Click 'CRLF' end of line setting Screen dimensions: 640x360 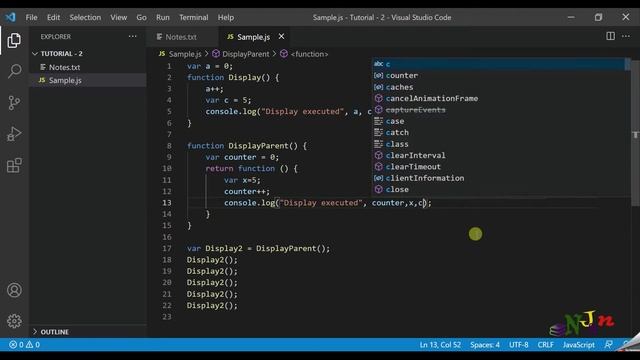point(545,344)
